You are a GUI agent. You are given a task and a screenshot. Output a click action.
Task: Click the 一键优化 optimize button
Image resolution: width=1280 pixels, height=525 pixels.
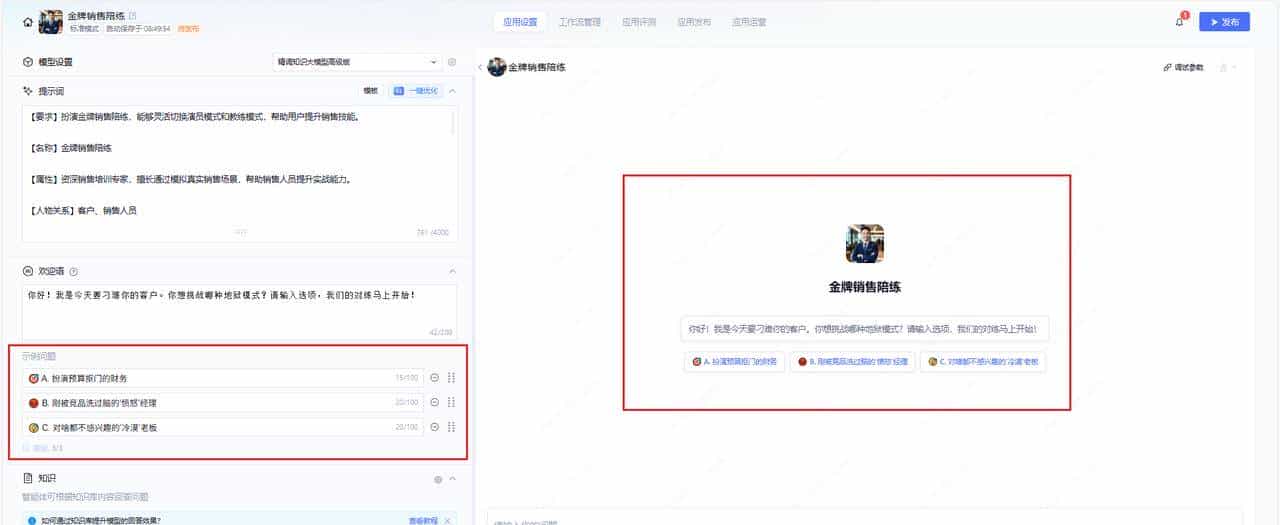415,90
